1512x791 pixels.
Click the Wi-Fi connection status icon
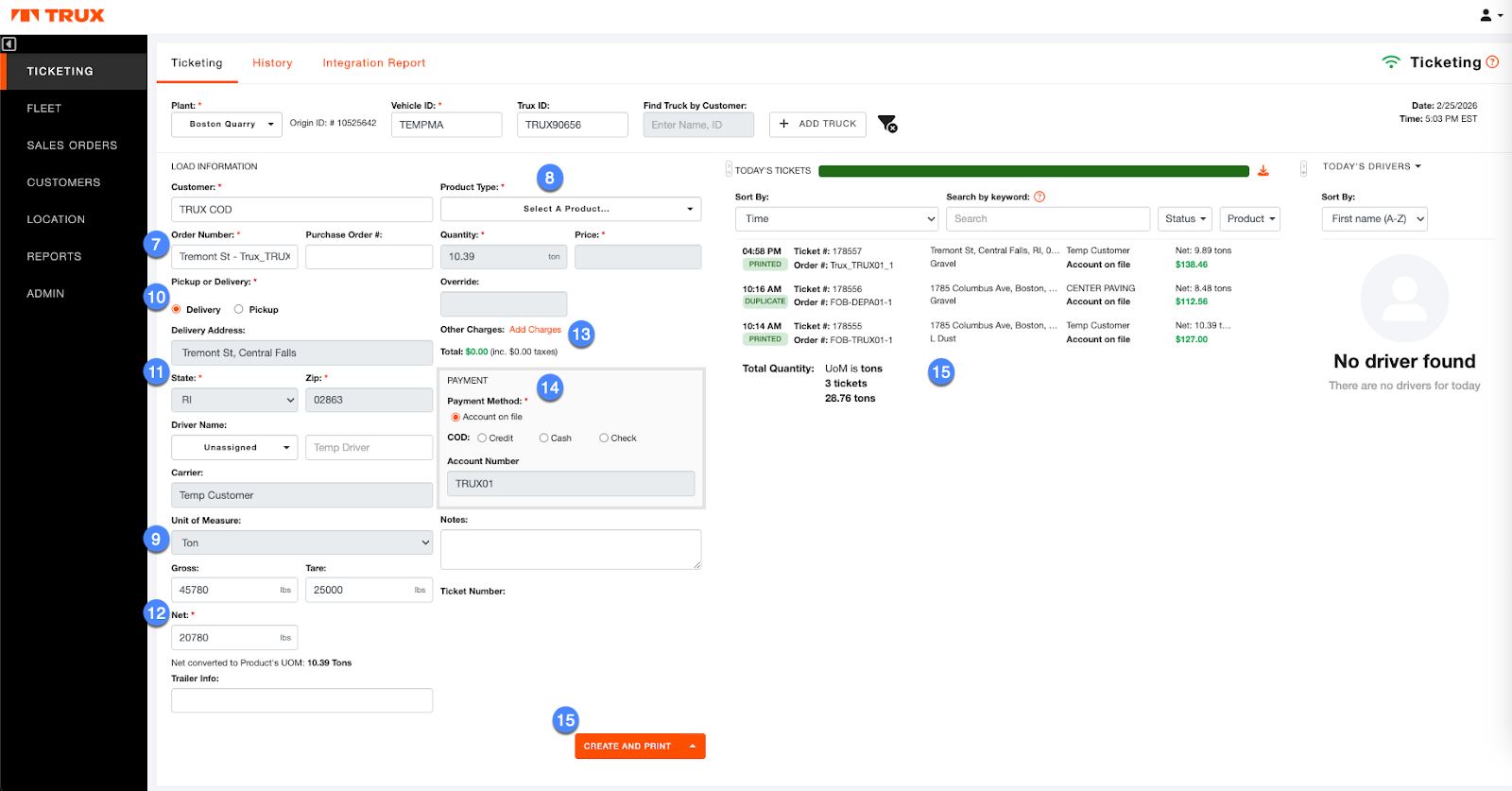point(1390,62)
